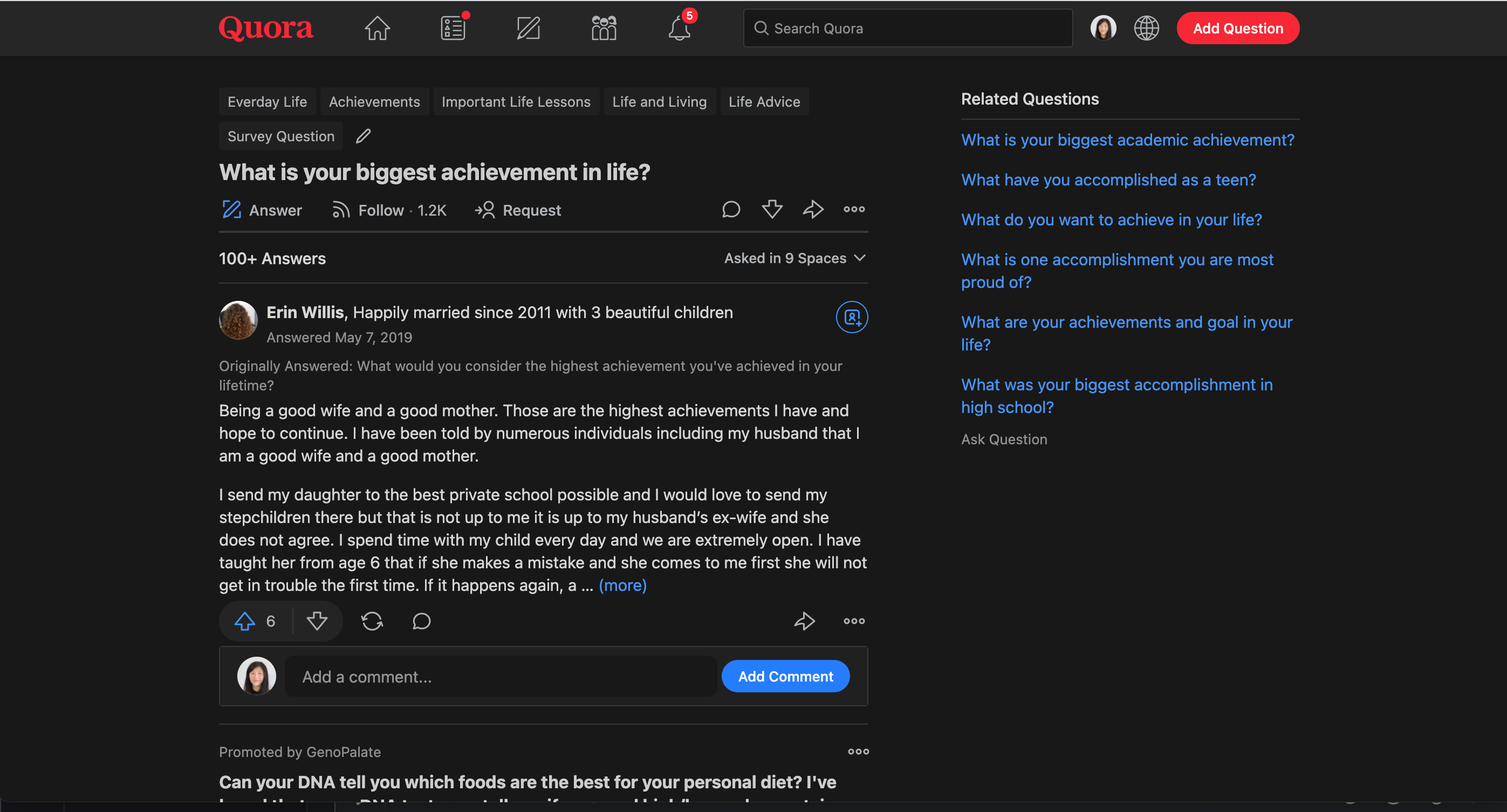The width and height of the screenshot is (1507, 812).
Task: Expand the Asked in 9 Spaces dropdown
Action: 794,258
